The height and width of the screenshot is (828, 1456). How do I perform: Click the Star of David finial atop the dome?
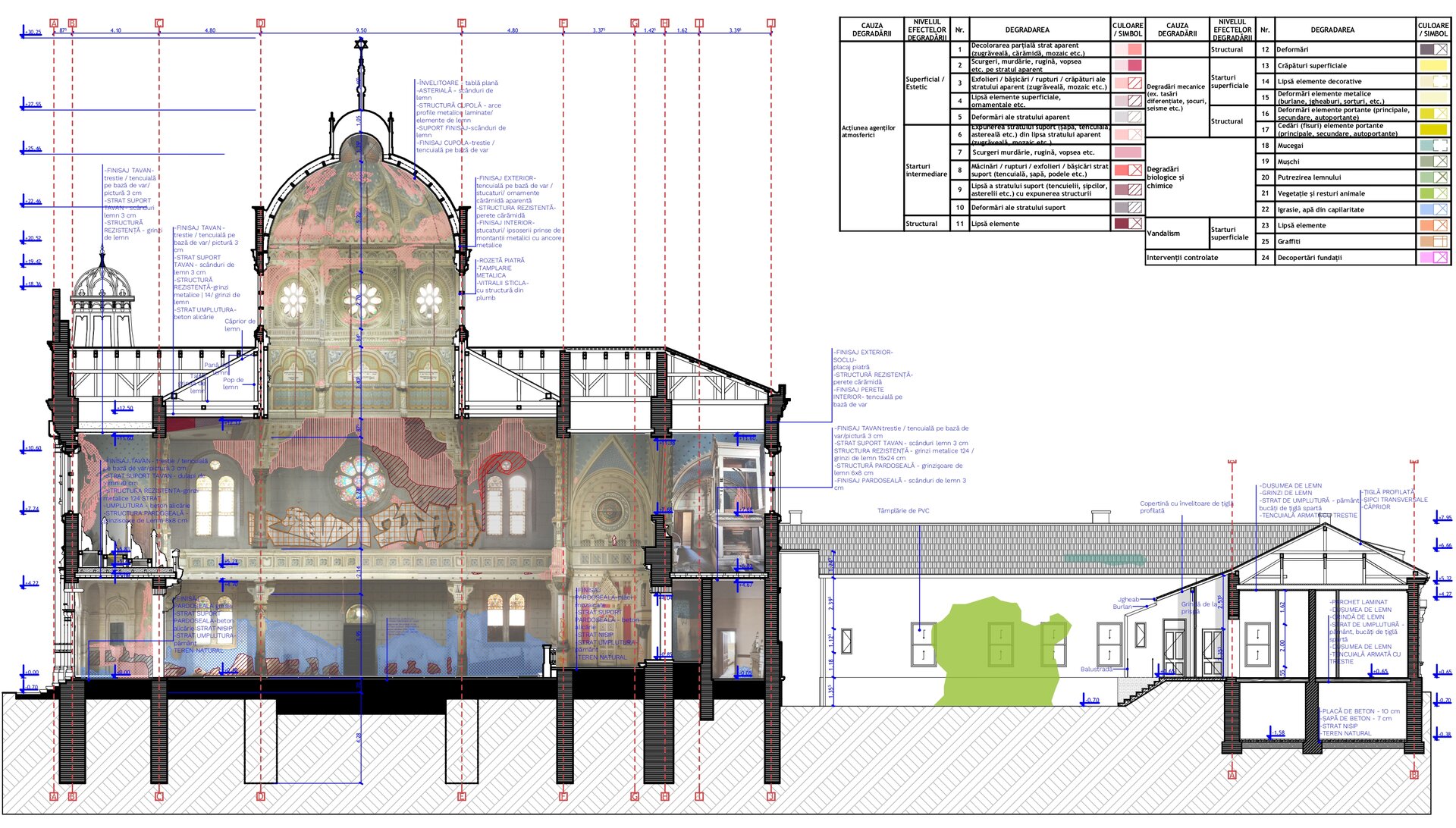tap(361, 44)
